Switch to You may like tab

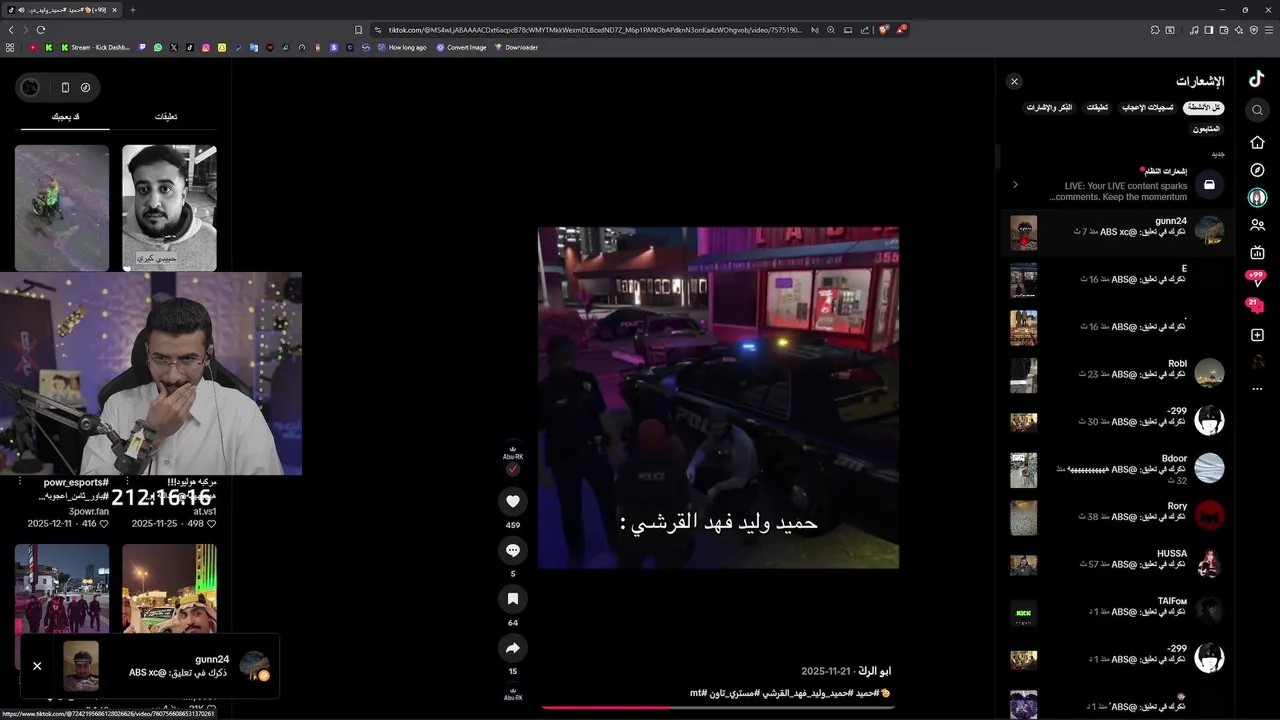[x=66, y=117]
